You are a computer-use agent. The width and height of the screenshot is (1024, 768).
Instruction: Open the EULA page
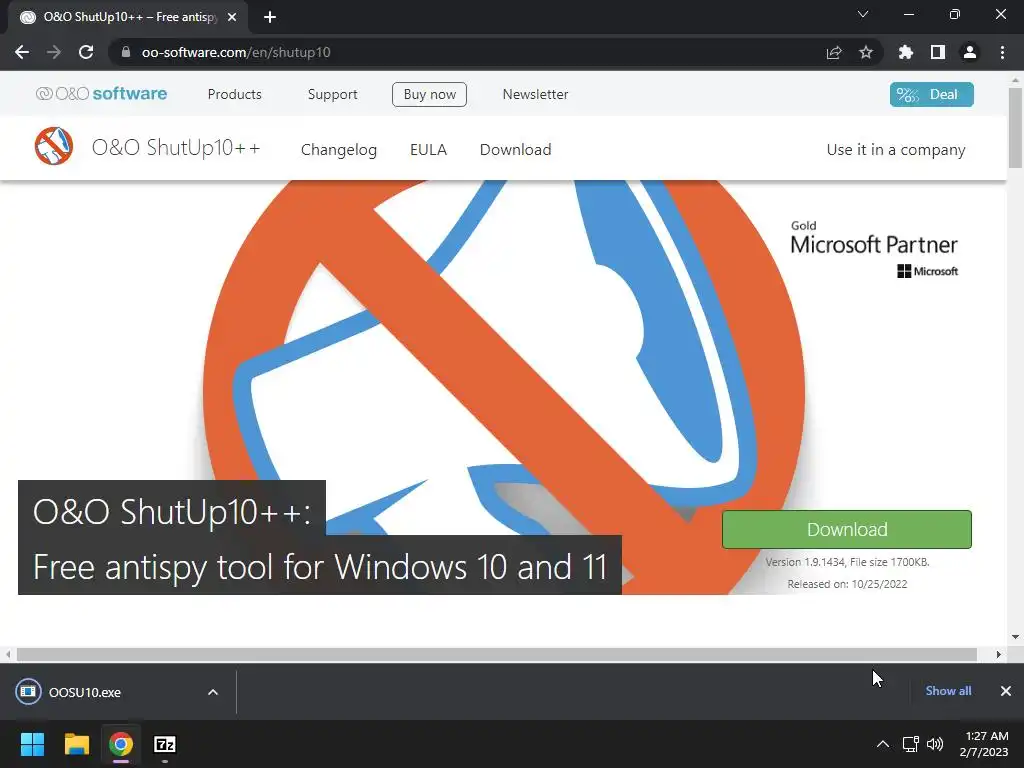point(428,150)
